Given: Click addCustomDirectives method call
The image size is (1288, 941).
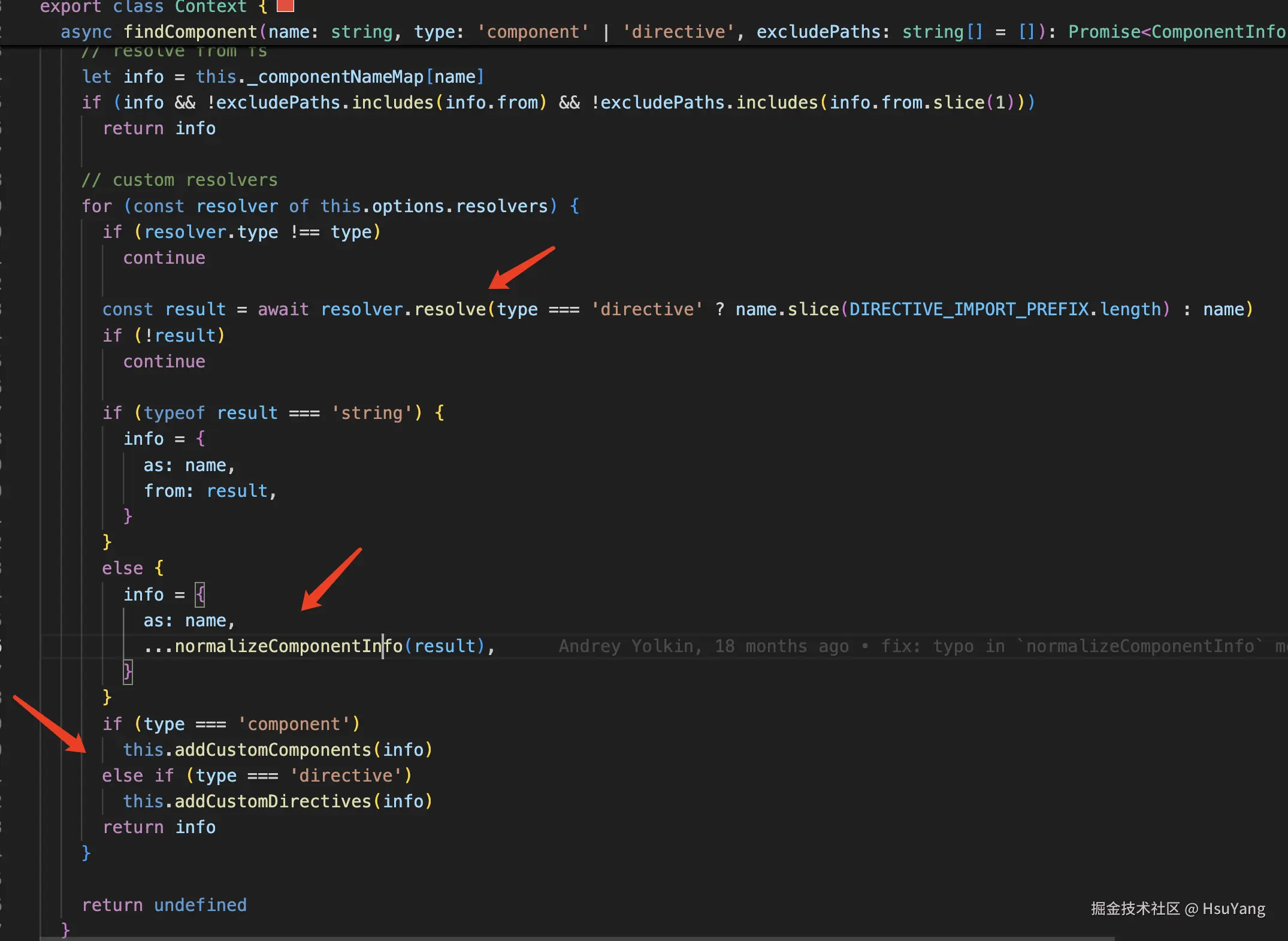Looking at the screenshot, I should coord(273,801).
